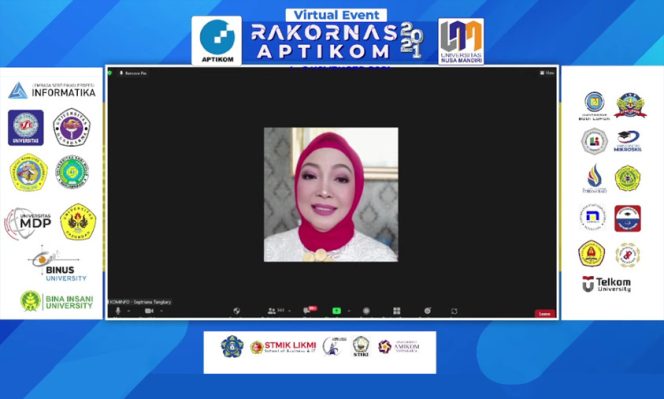Click the Telkom University logo
This screenshot has width=664, height=399.
click(x=606, y=284)
